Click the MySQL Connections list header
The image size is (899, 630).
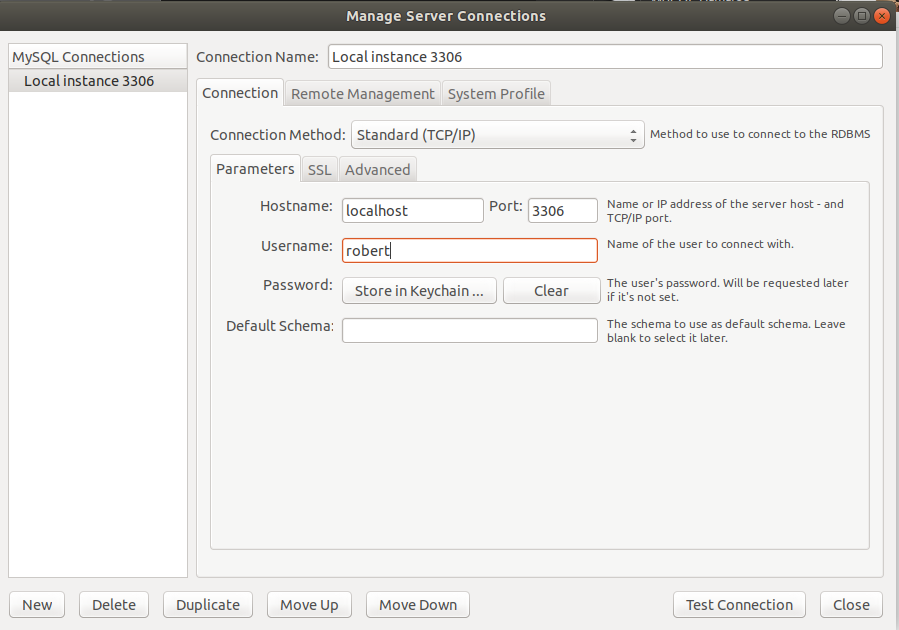click(98, 57)
